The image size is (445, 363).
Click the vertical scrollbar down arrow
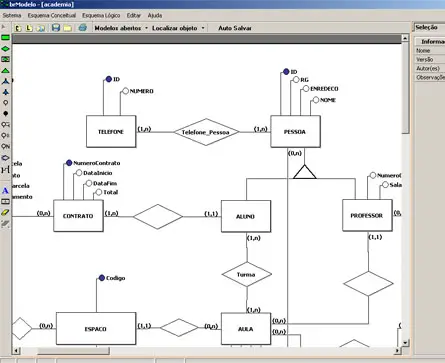coord(405,342)
